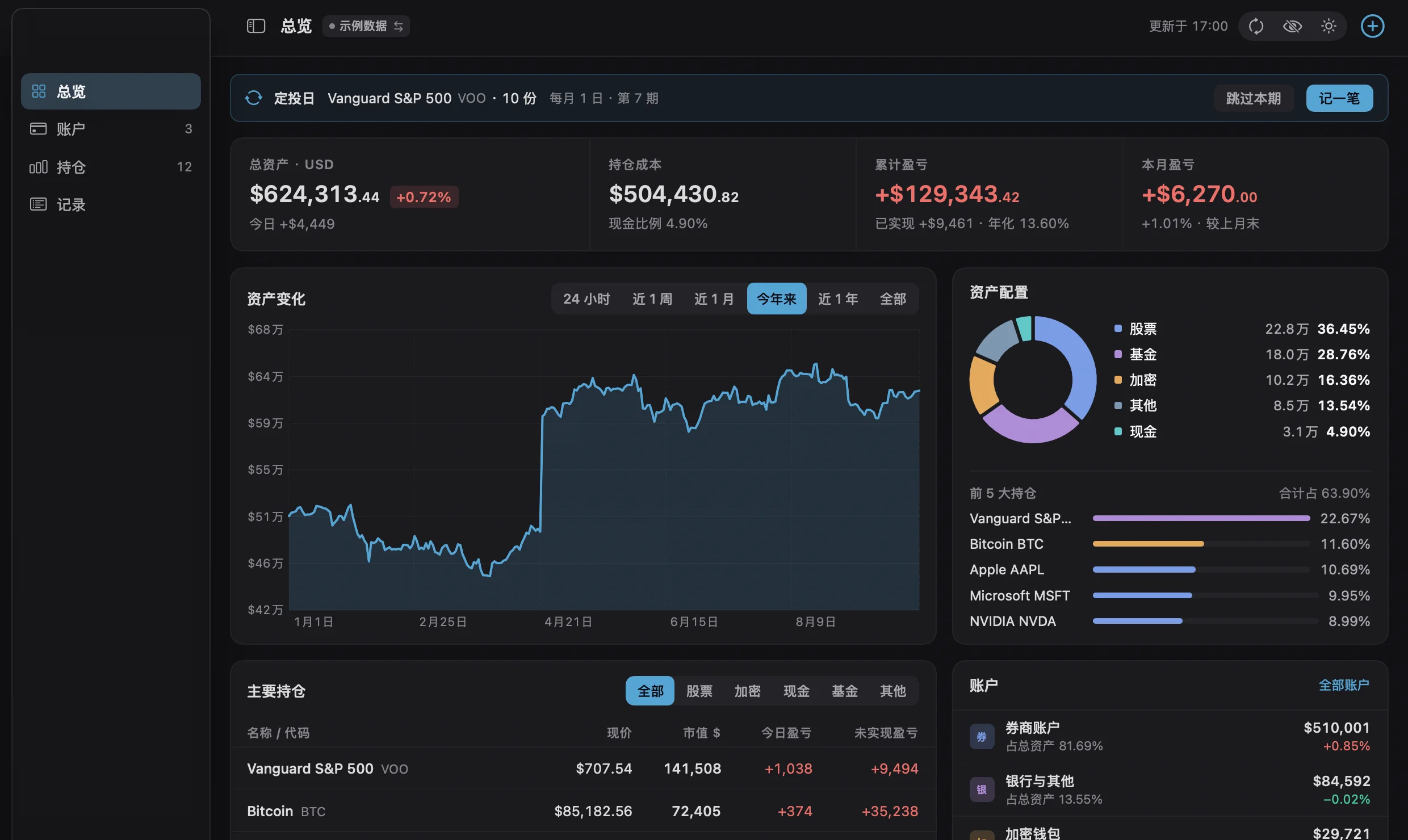This screenshot has width=1408, height=840.
Task: Open 总览 in the sidebar
Action: (x=111, y=91)
